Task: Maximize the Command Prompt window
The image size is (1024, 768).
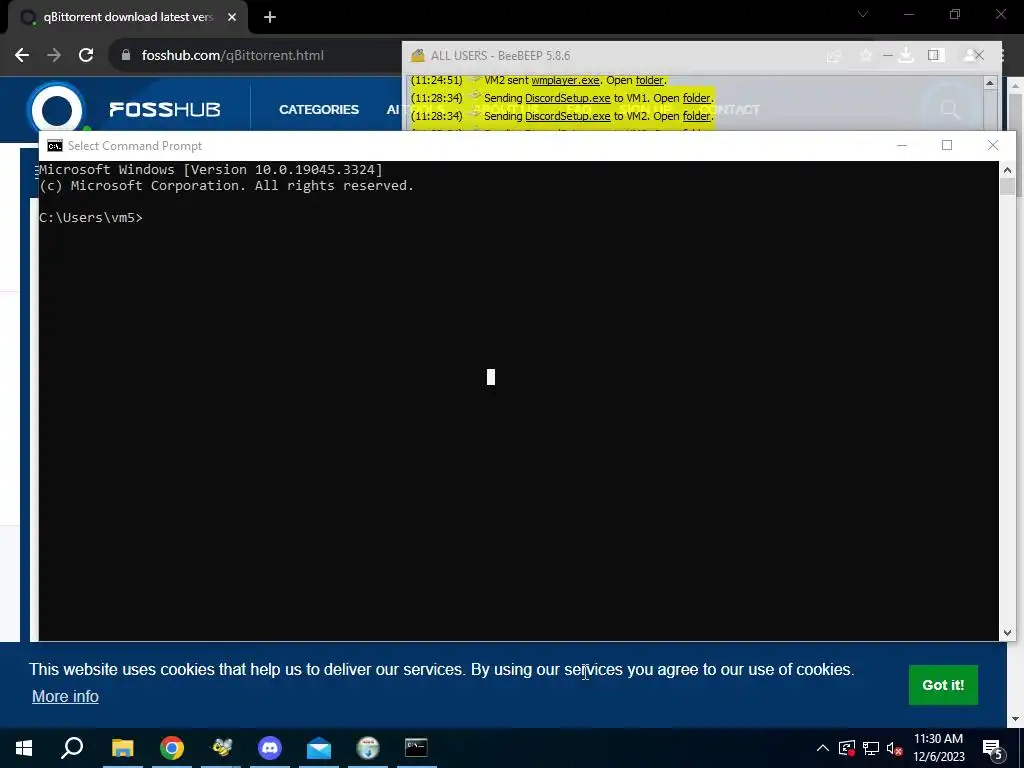Action: [x=947, y=145]
